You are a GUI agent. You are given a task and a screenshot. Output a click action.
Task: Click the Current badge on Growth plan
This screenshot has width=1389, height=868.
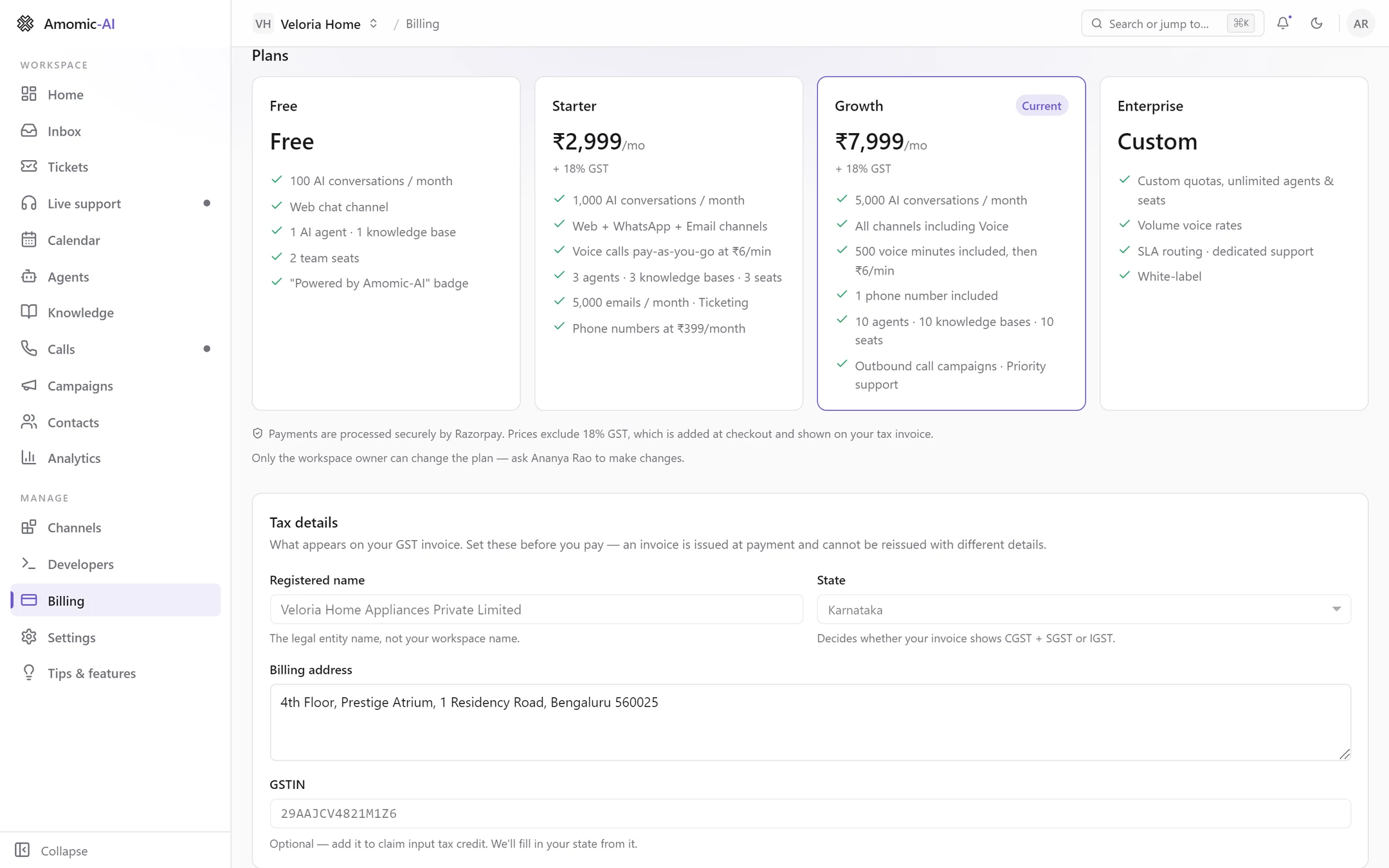pyautogui.click(x=1042, y=105)
